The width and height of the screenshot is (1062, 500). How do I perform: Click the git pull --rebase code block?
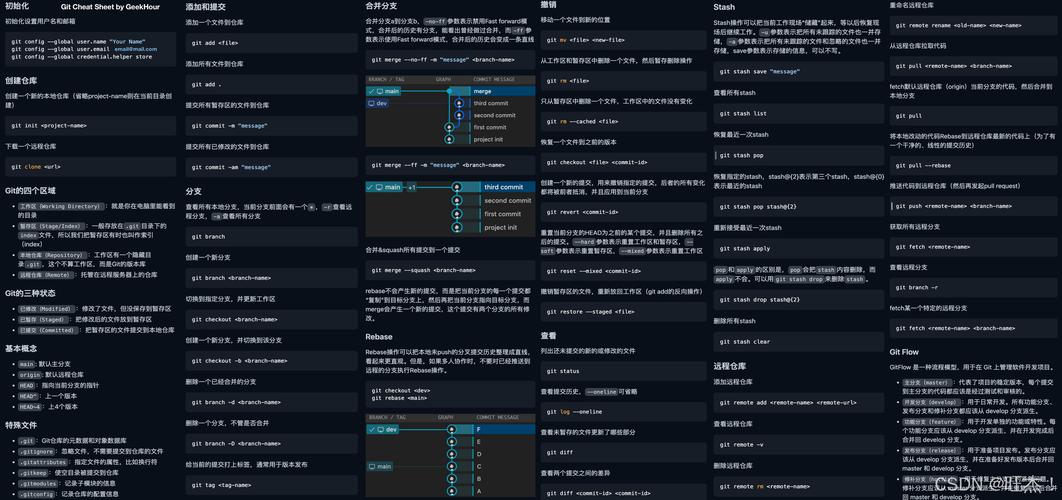coord(973,165)
